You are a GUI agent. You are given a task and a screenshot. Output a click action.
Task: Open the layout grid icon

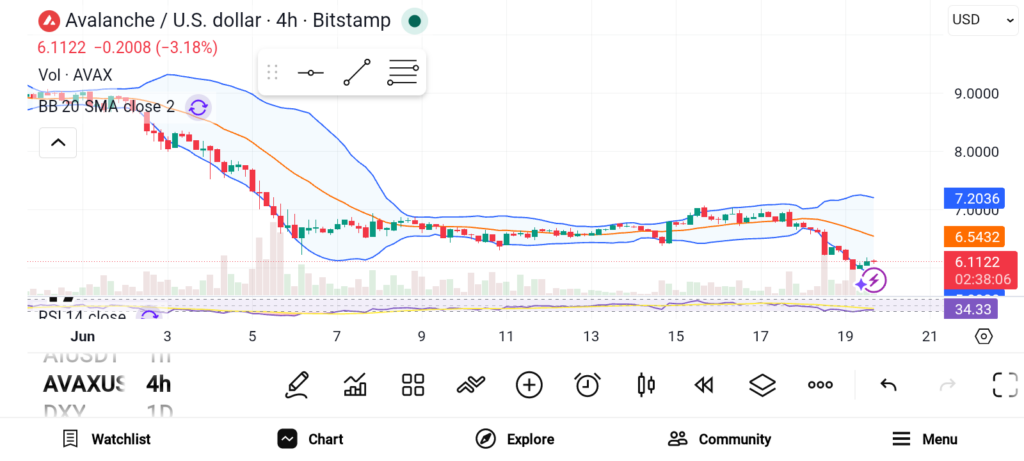413,385
